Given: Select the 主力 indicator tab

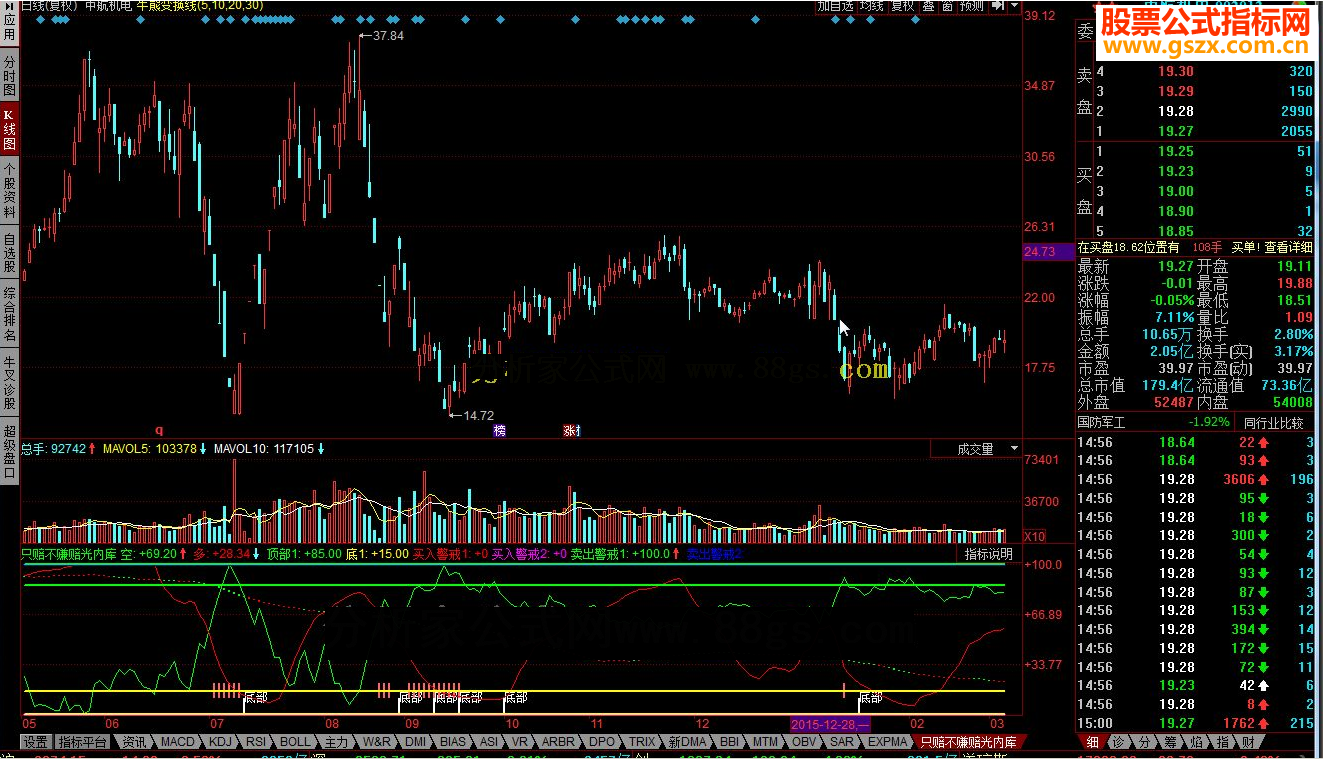Looking at the screenshot, I should point(336,742).
